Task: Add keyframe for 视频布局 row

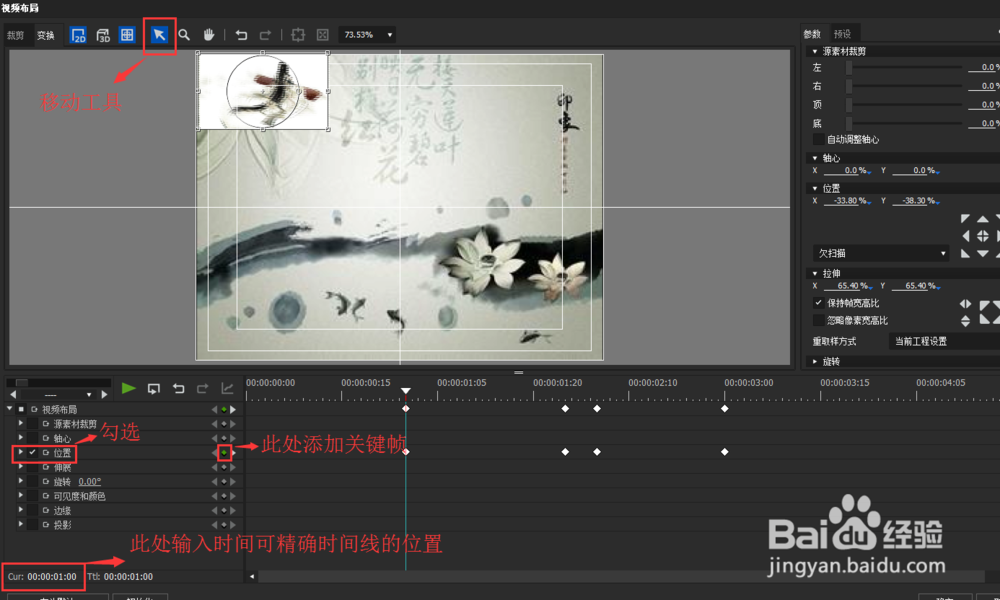Action: [x=224, y=409]
